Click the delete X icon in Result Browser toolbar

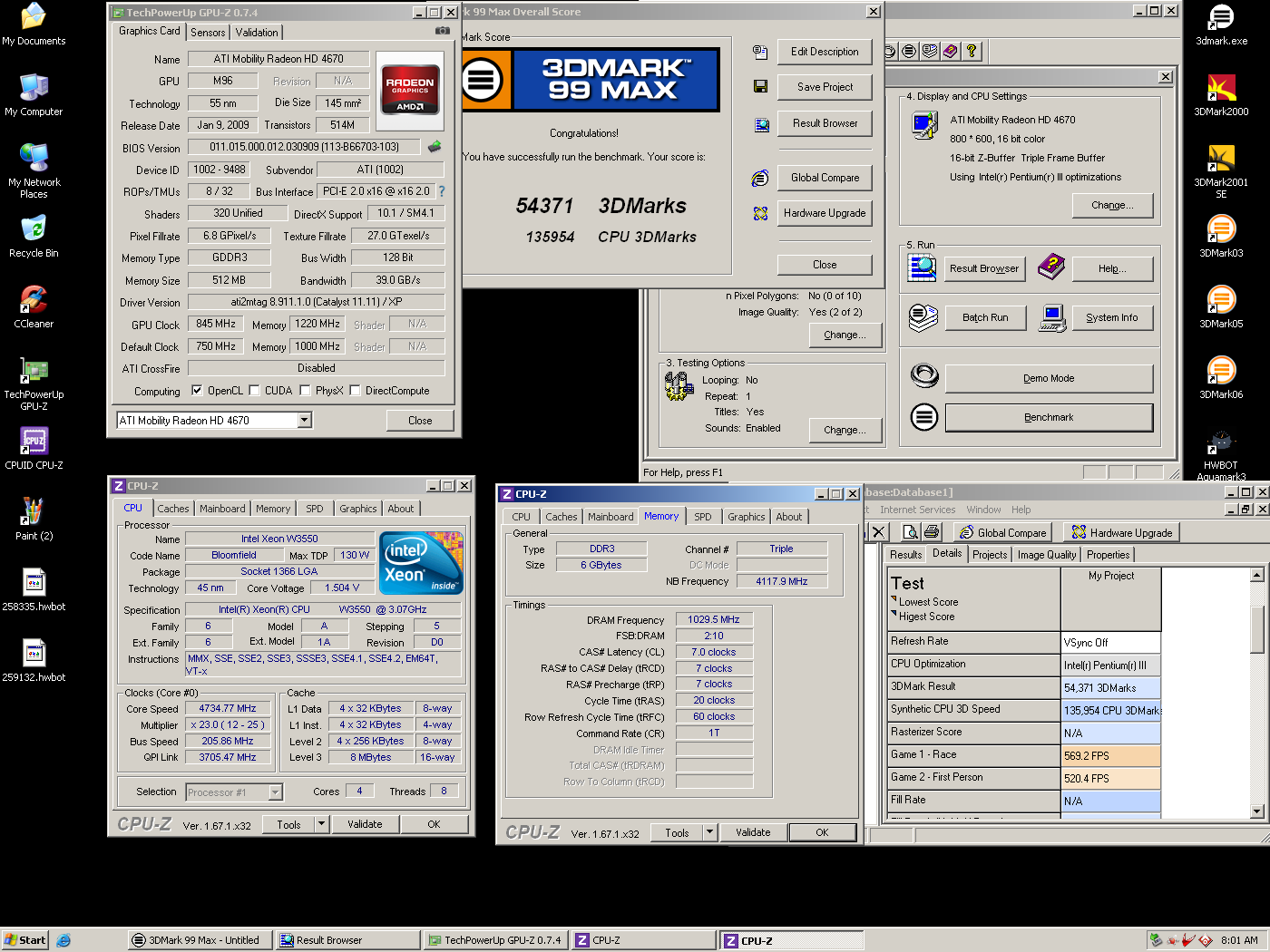click(878, 532)
